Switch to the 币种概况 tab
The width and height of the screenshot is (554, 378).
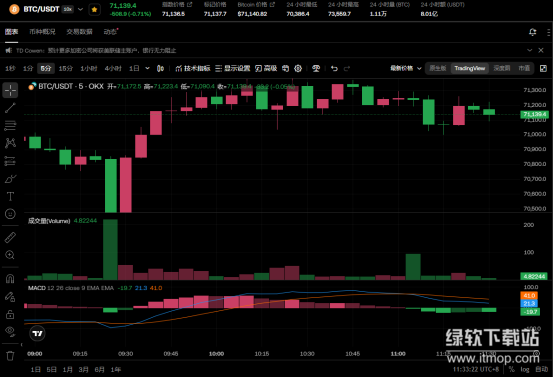[42, 32]
